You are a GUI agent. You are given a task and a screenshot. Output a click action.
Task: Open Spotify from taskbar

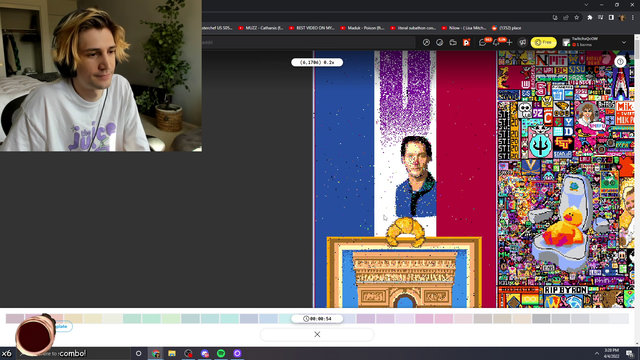[x=221, y=353]
